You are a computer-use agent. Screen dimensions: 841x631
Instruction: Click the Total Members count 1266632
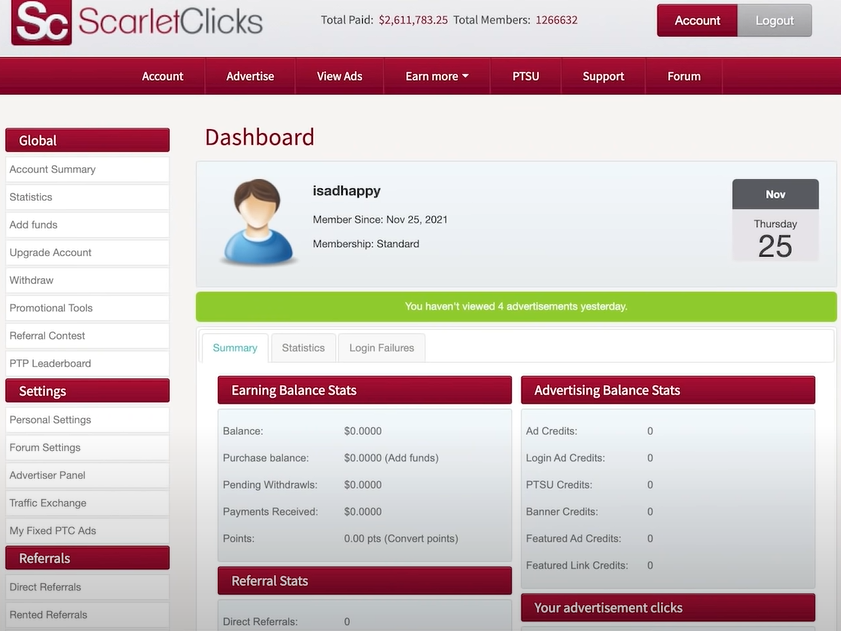pyautogui.click(x=556, y=20)
